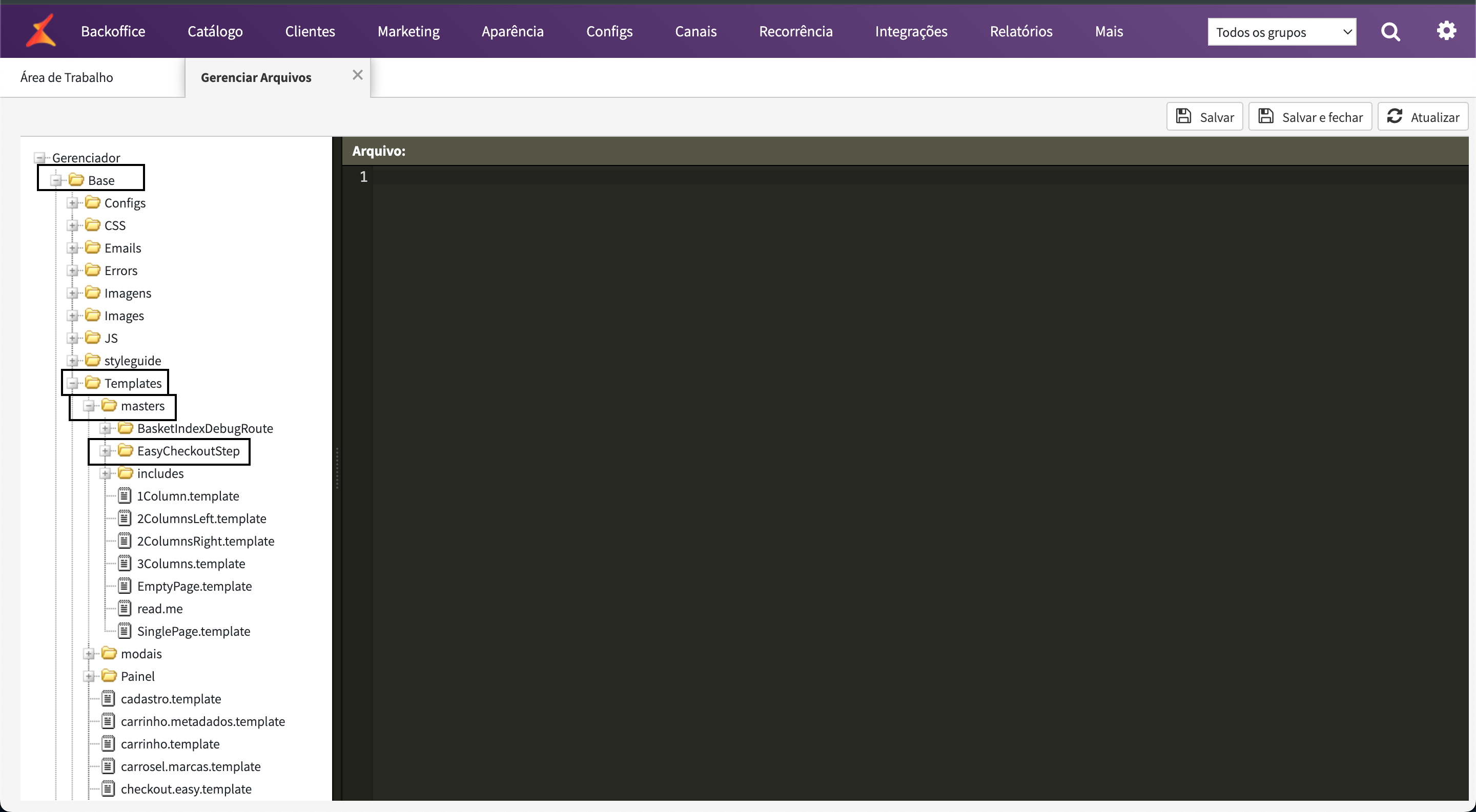Viewport: 1476px width, 812px height.
Task: Collapse the masters folder node
Action: point(89,406)
